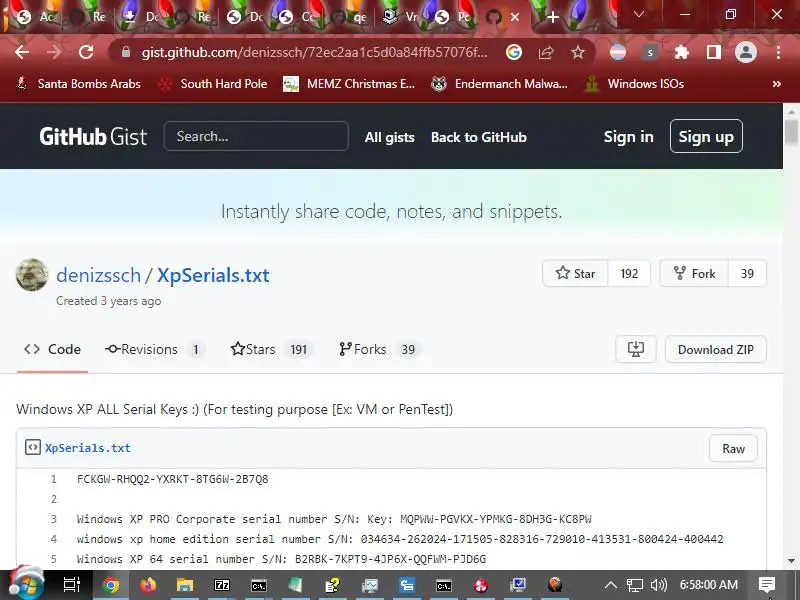Viewport: 800px width, 600px height.
Task: Open 7-Zip from the taskbar
Action: [x=222, y=585]
